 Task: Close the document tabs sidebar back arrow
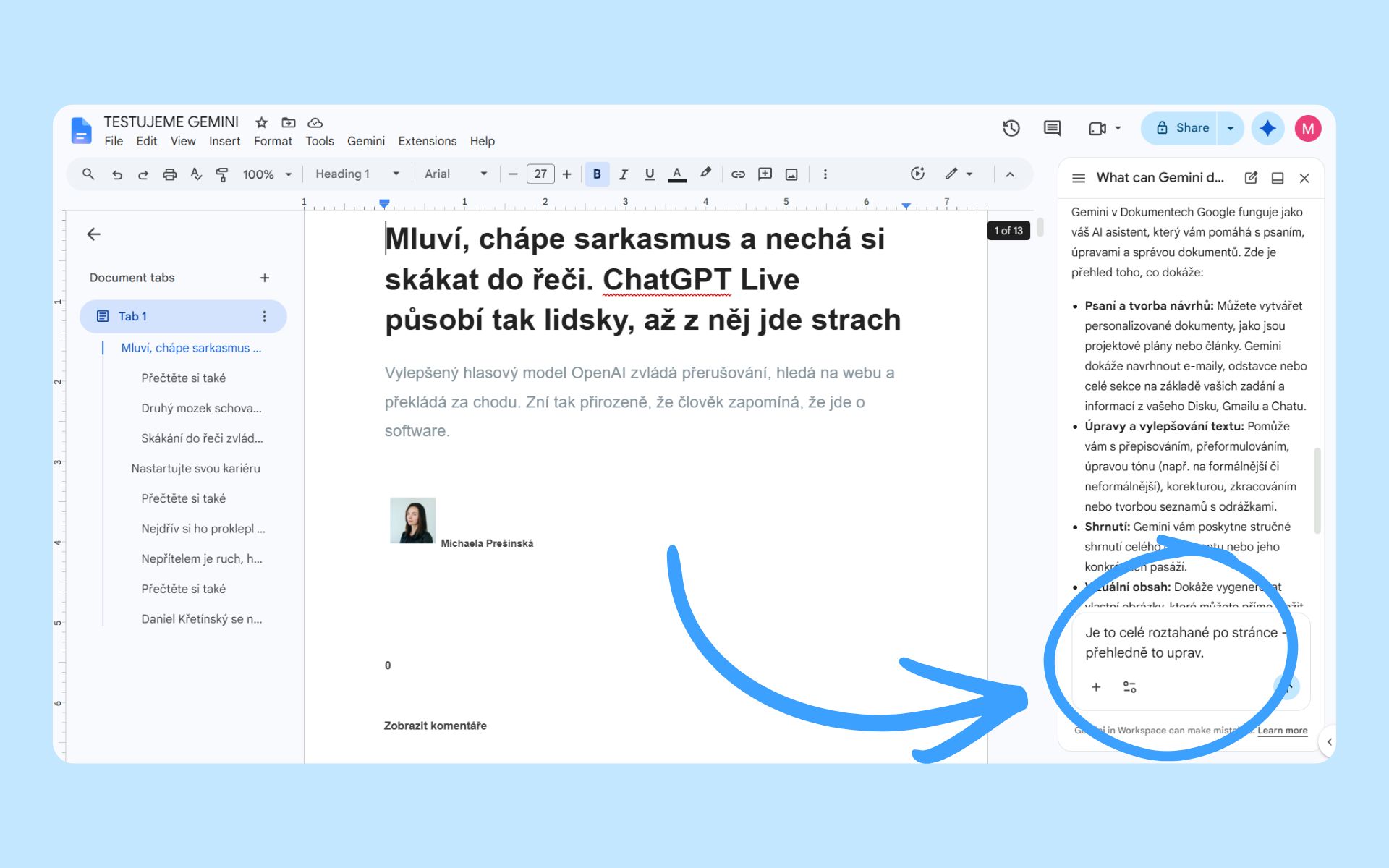tap(93, 234)
